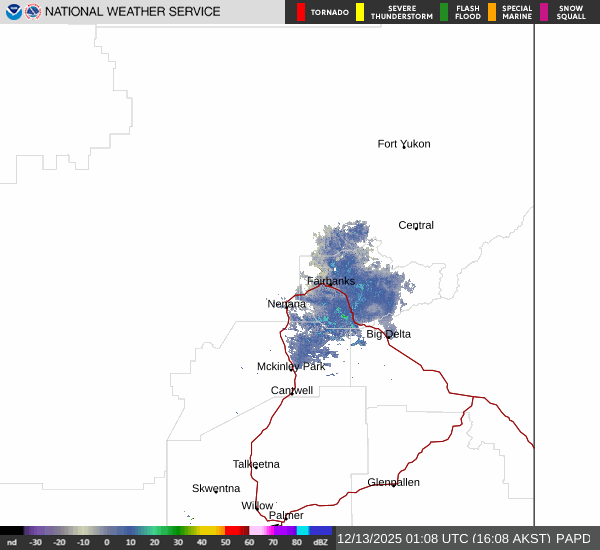Image resolution: width=600 pixels, height=550 pixels.
Task: Click the NOAA logo icon
Action: coord(13,12)
